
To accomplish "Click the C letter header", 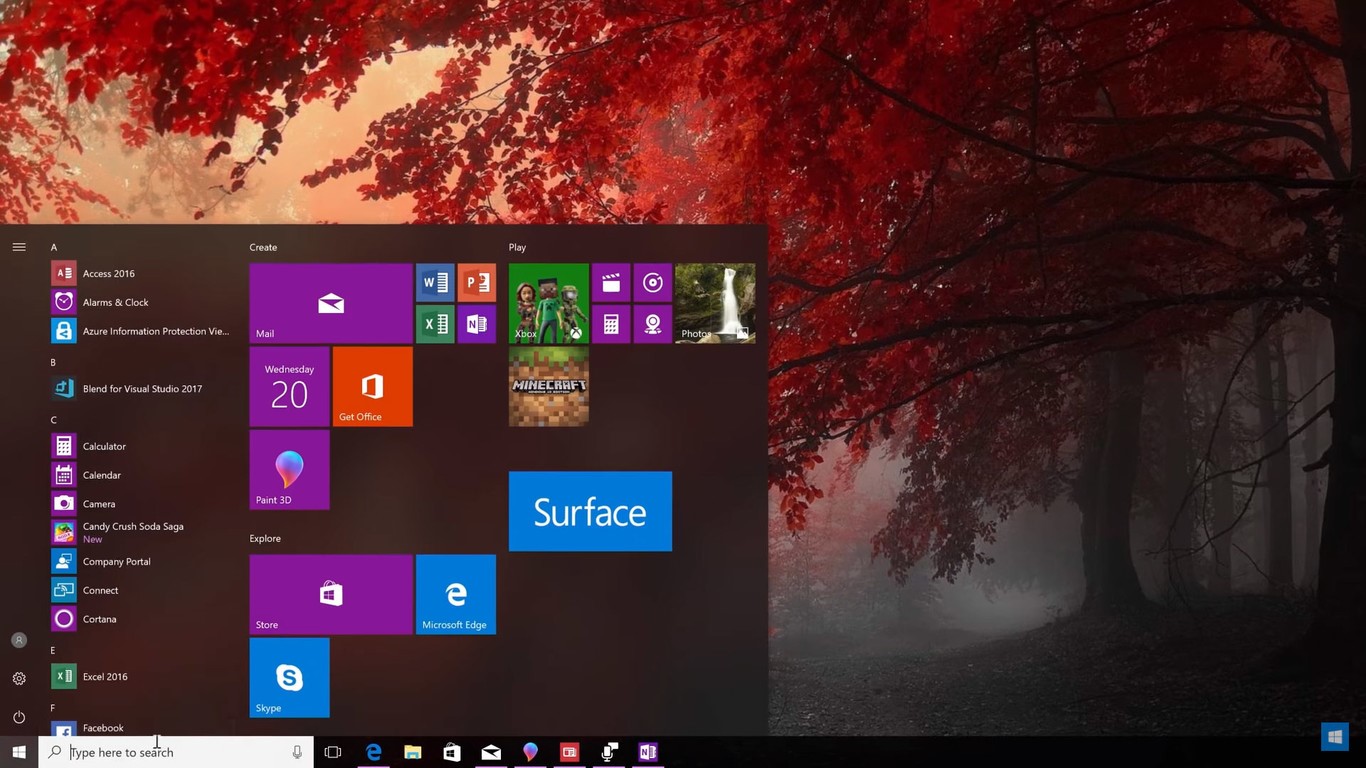I will coord(54,420).
